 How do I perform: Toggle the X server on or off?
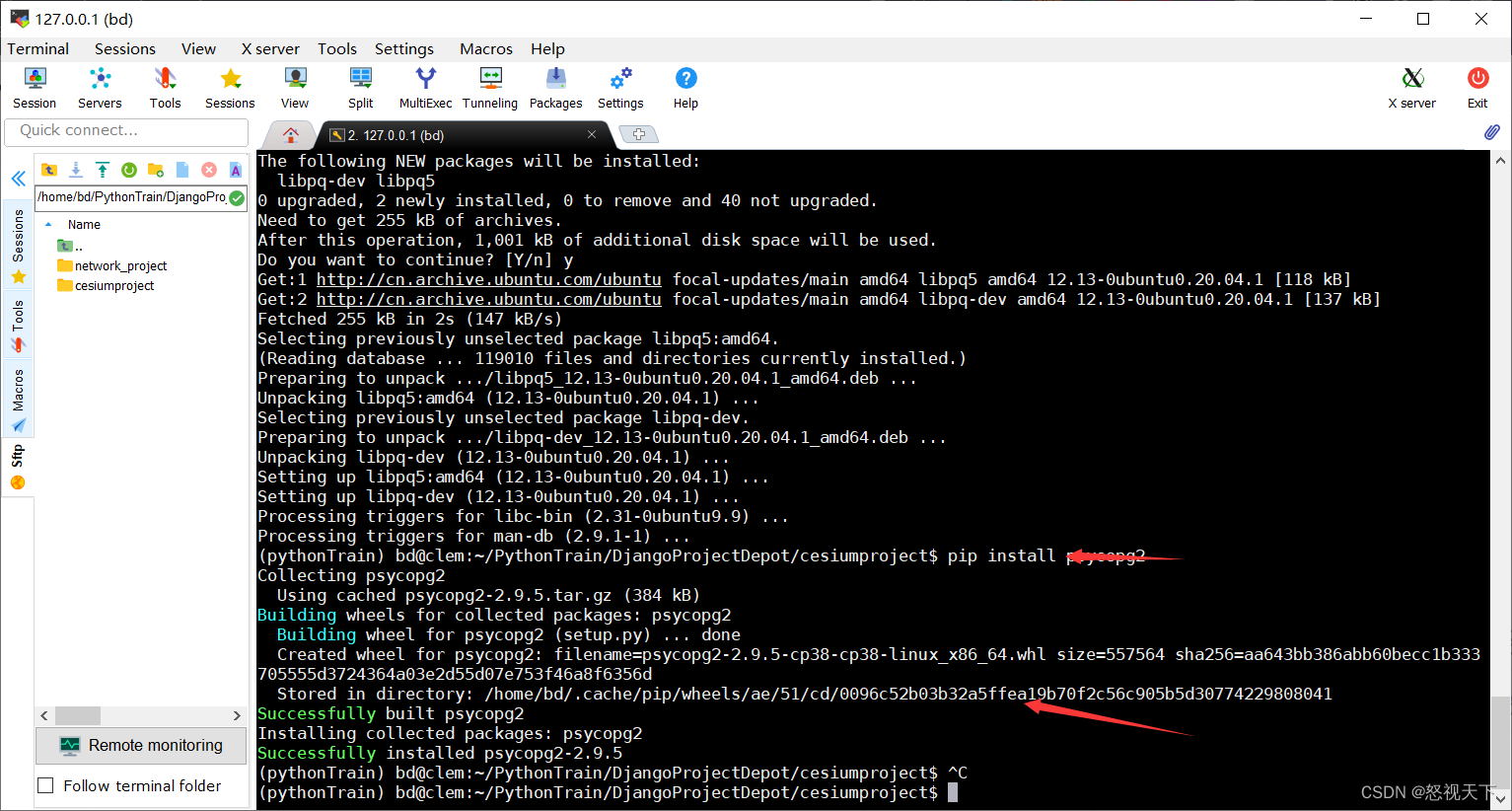click(x=1412, y=87)
